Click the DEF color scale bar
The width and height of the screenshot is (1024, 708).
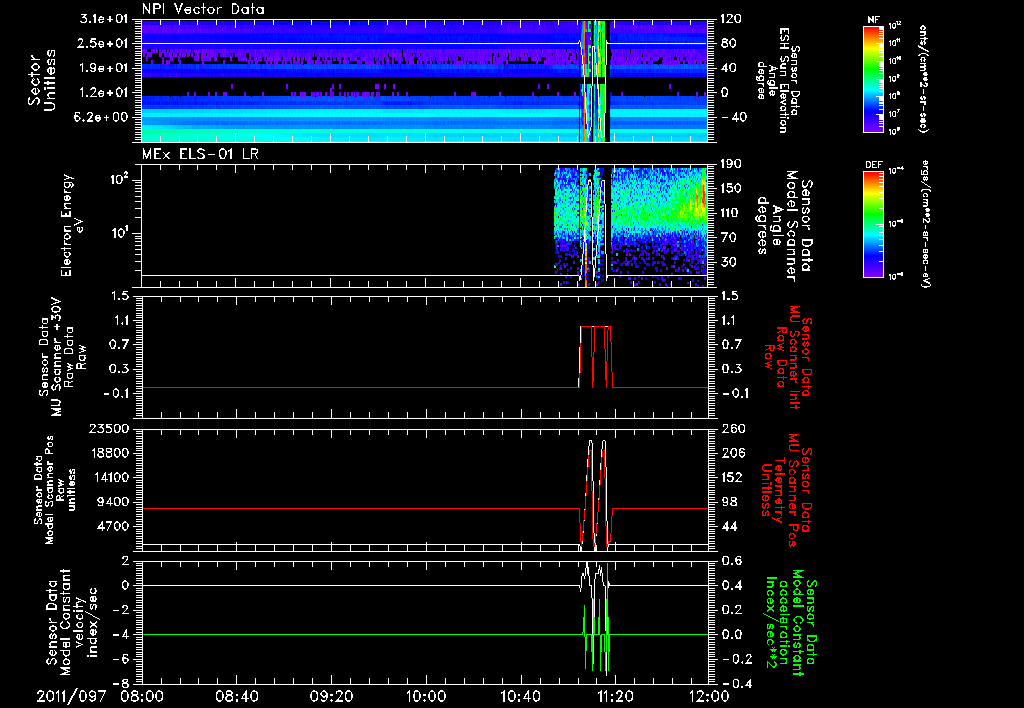[874, 223]
